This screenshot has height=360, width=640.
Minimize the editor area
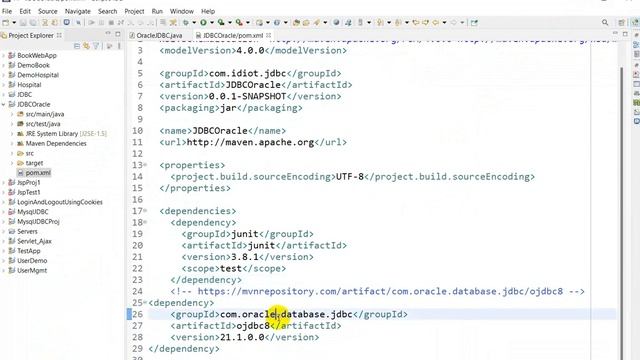[x=616, y=34]
